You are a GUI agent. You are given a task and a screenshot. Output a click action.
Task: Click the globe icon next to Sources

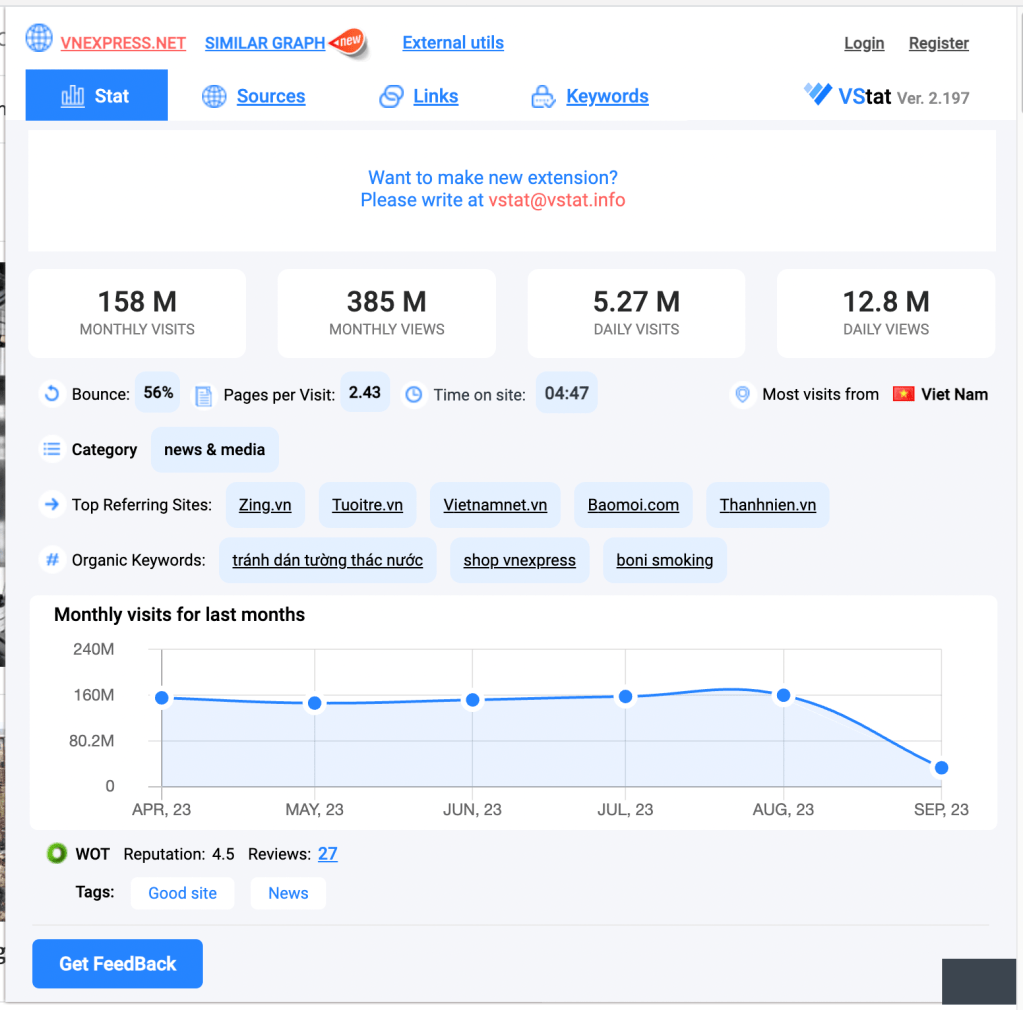214,96
